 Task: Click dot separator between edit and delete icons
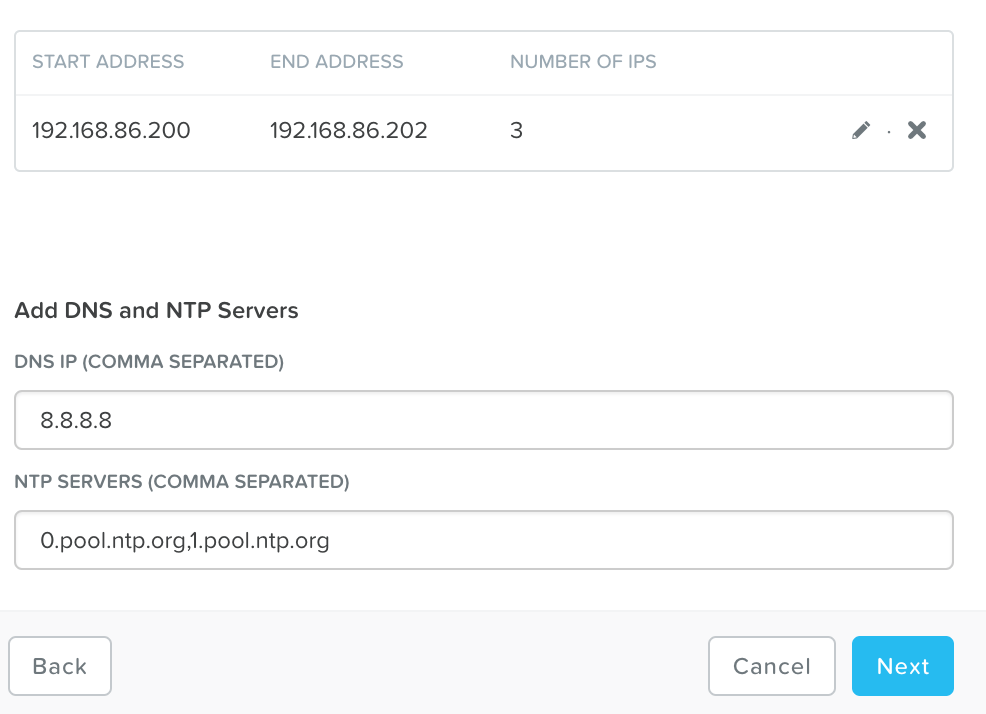[x=889, y=131]
